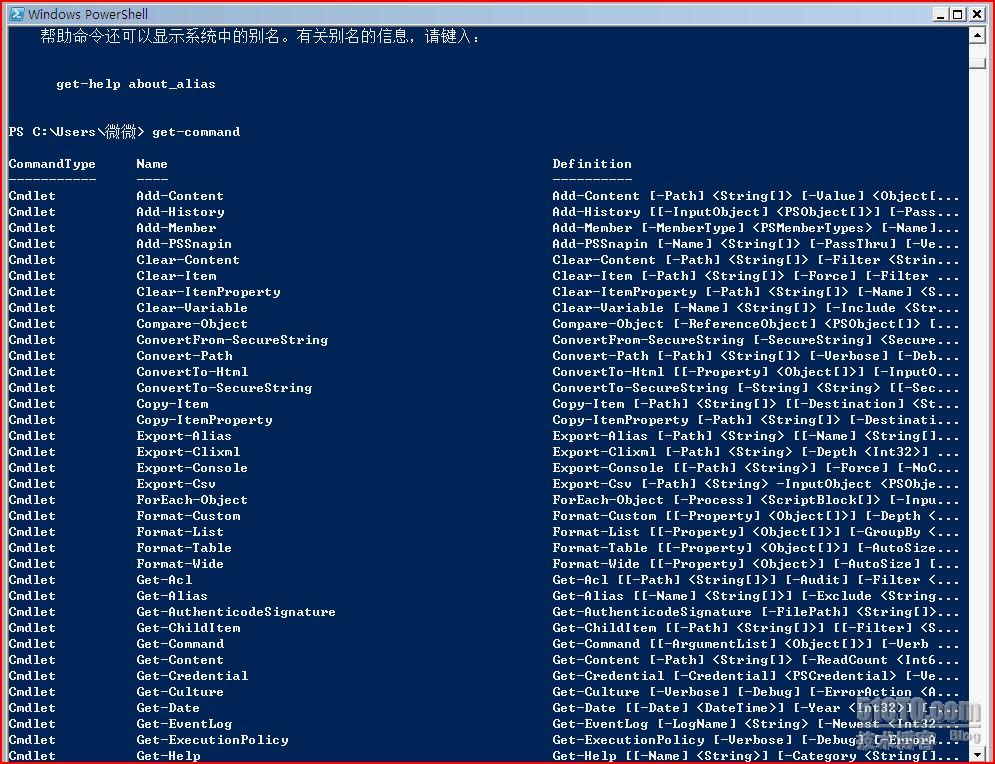Click Get-Culture in the Name column
The width and height of the screenshot is (995, 764).
[180, 692]
